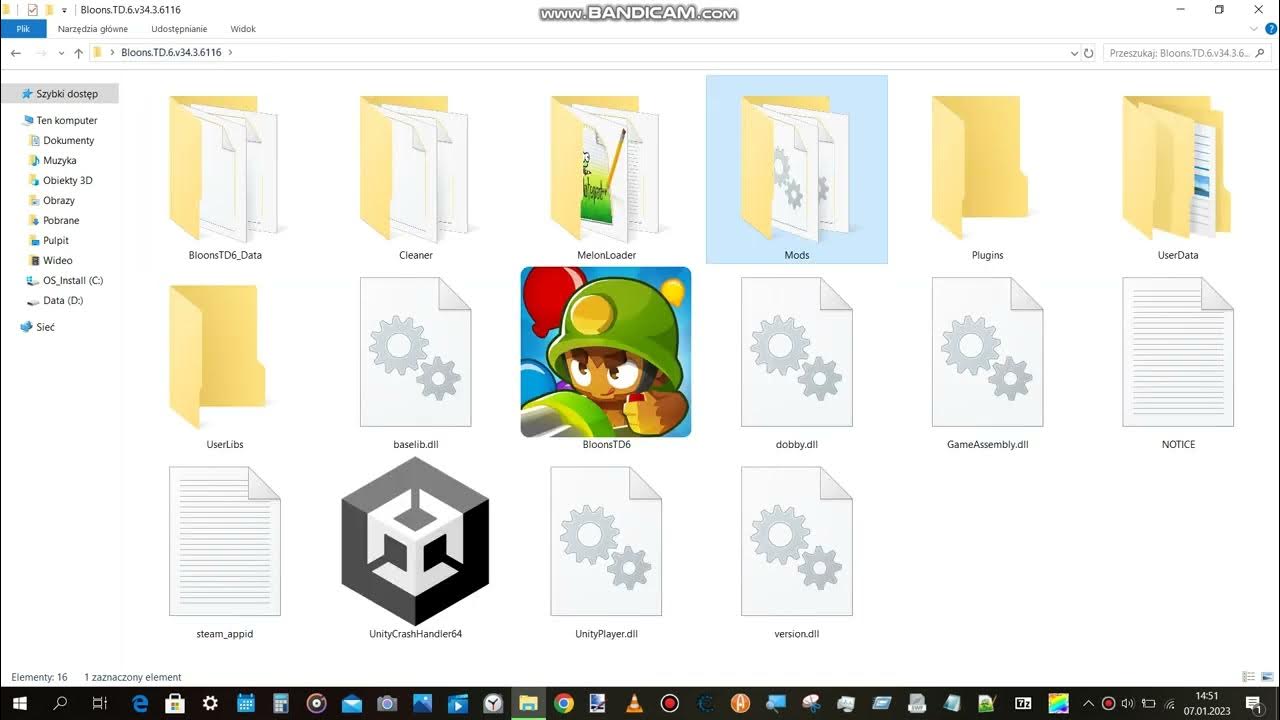
Task: Toggle the Properties checkmark in quick access toolbar
Action: click(x=32, y=9)
